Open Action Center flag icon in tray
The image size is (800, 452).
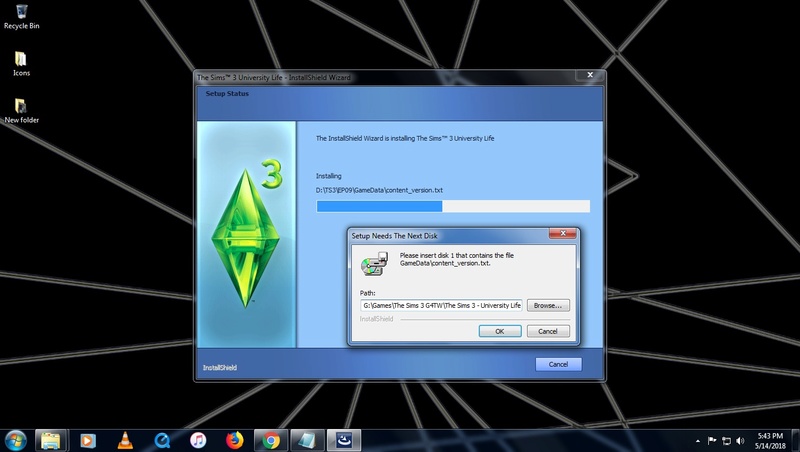(x=712, y=441)
